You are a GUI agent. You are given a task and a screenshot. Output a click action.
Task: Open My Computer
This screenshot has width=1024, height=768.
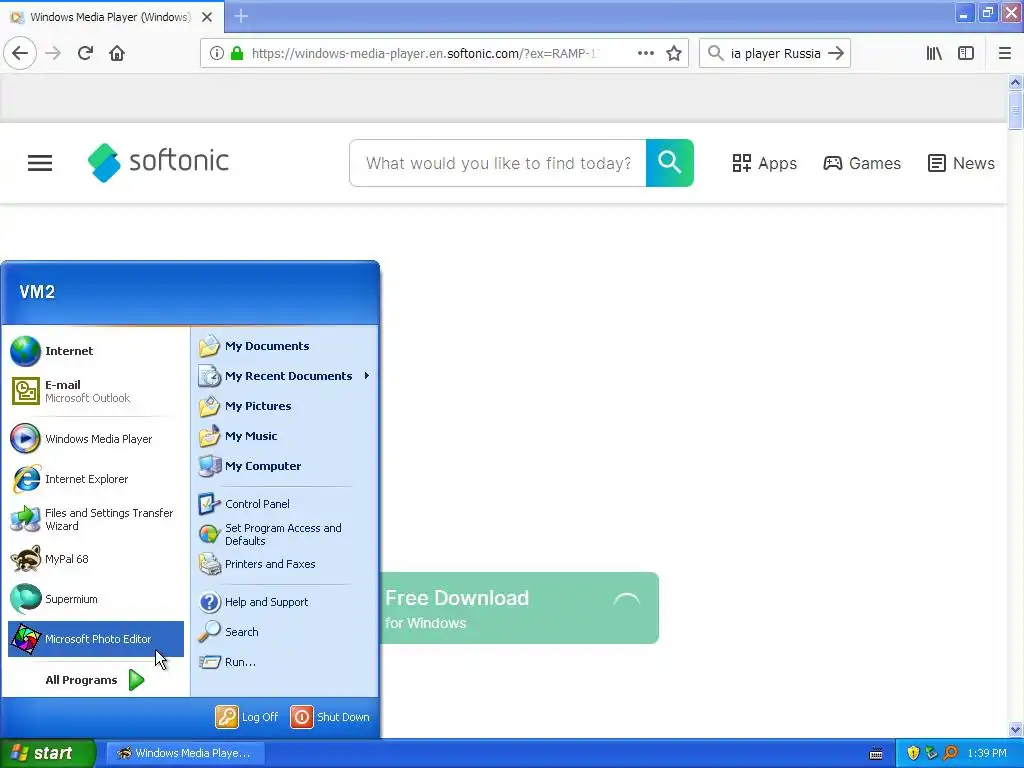pos(285,466)
